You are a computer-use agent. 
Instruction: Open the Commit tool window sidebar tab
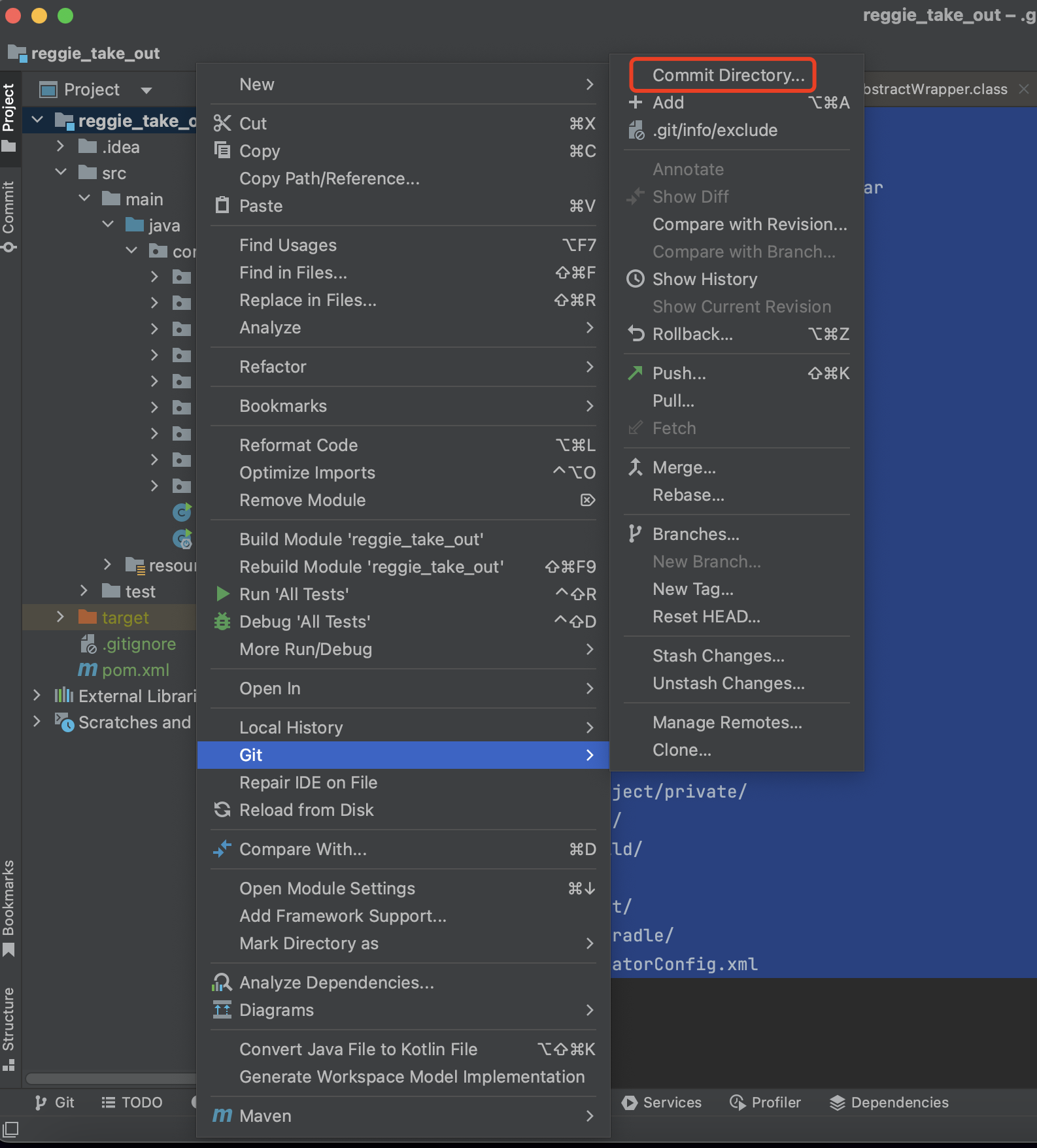tap(9, 216)
